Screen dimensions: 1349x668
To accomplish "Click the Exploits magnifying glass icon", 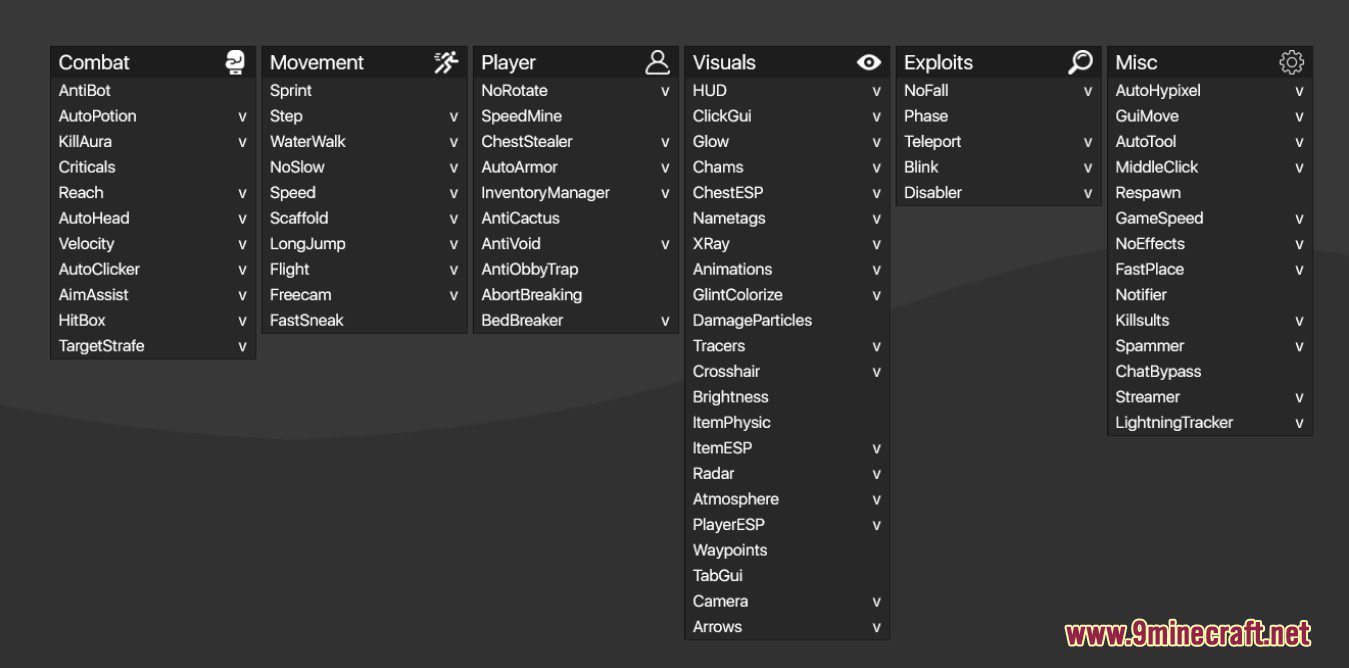I will pos(1080,62).
